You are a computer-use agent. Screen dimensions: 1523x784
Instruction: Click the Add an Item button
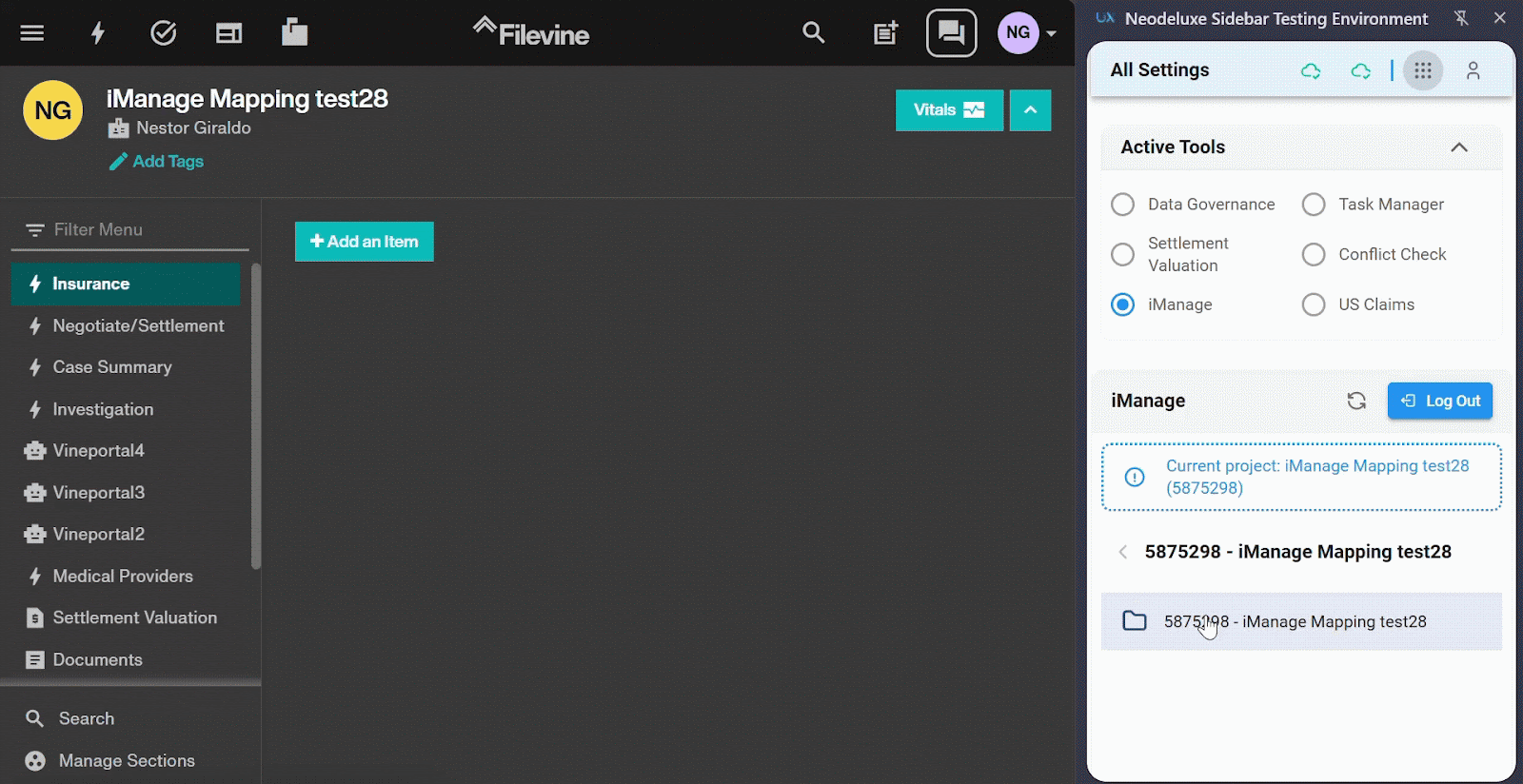pyautogui.click(x=364, y=242)
